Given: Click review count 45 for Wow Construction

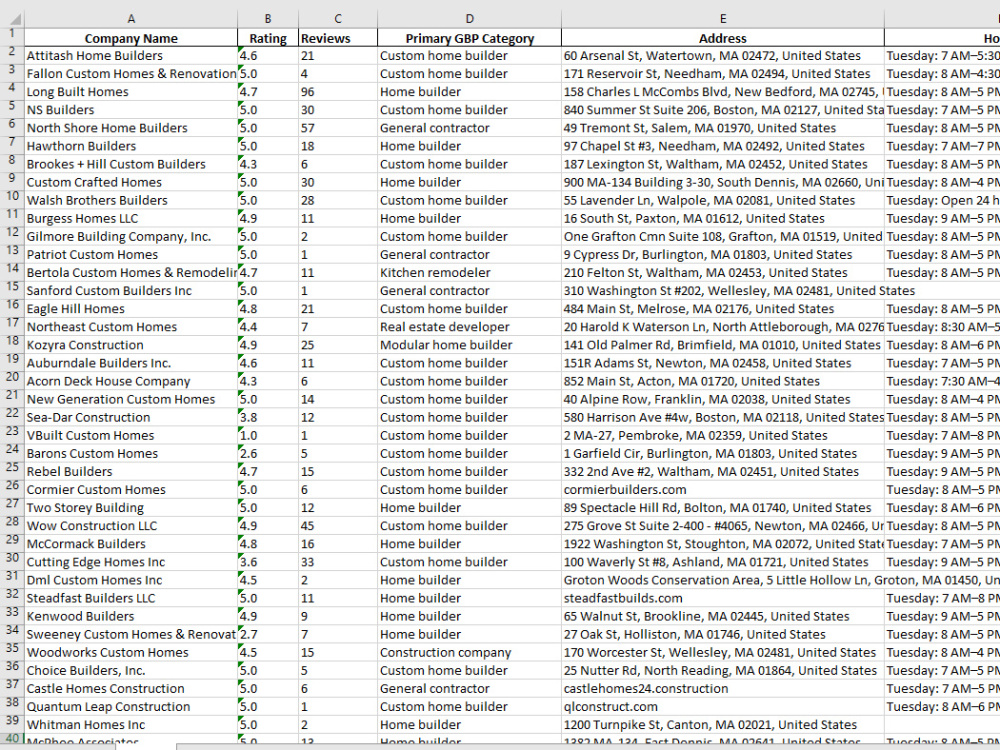Looking at the screenshot, I should [x=338, y=526].
